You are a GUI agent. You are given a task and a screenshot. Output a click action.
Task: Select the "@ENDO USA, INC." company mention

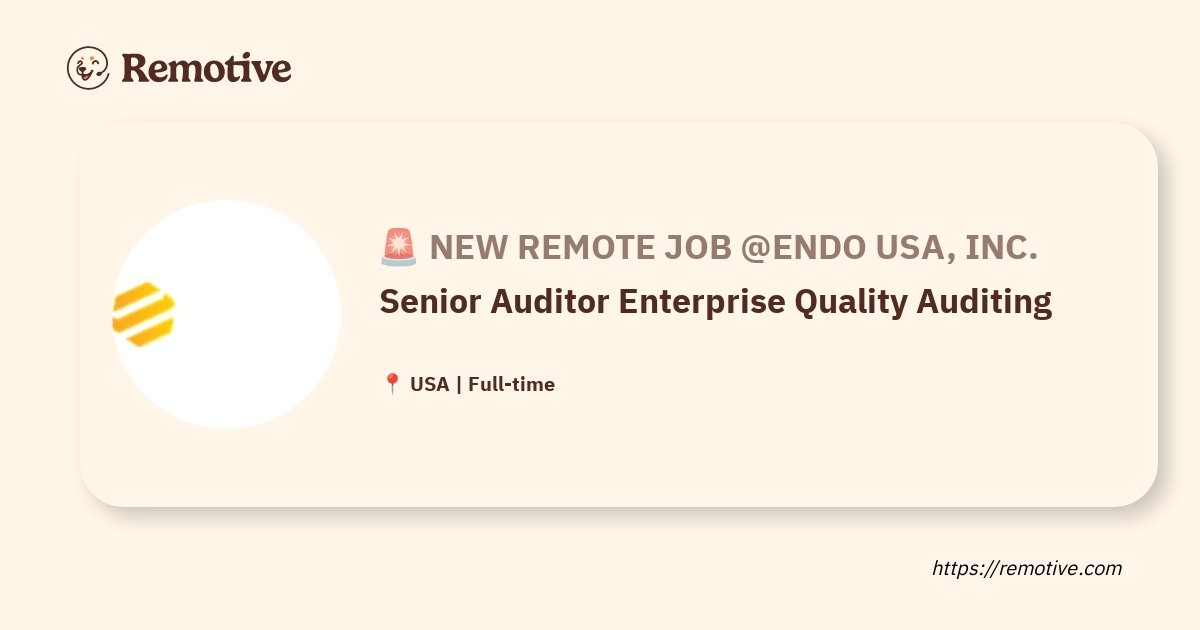pos(889,248)
